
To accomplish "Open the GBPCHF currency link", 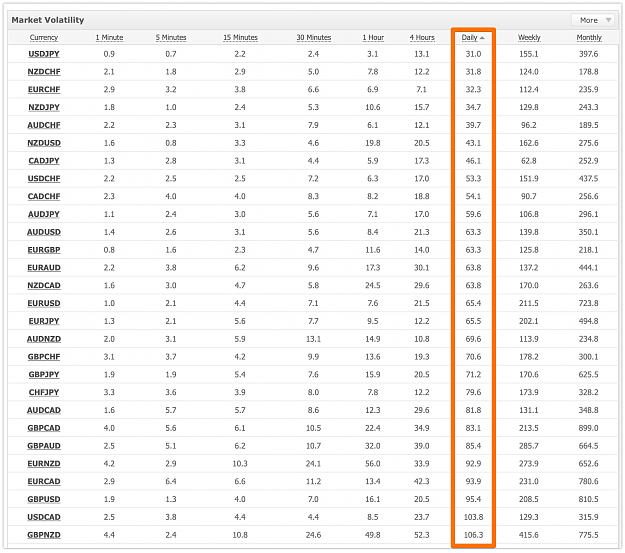I will click(x=44, y=357).
